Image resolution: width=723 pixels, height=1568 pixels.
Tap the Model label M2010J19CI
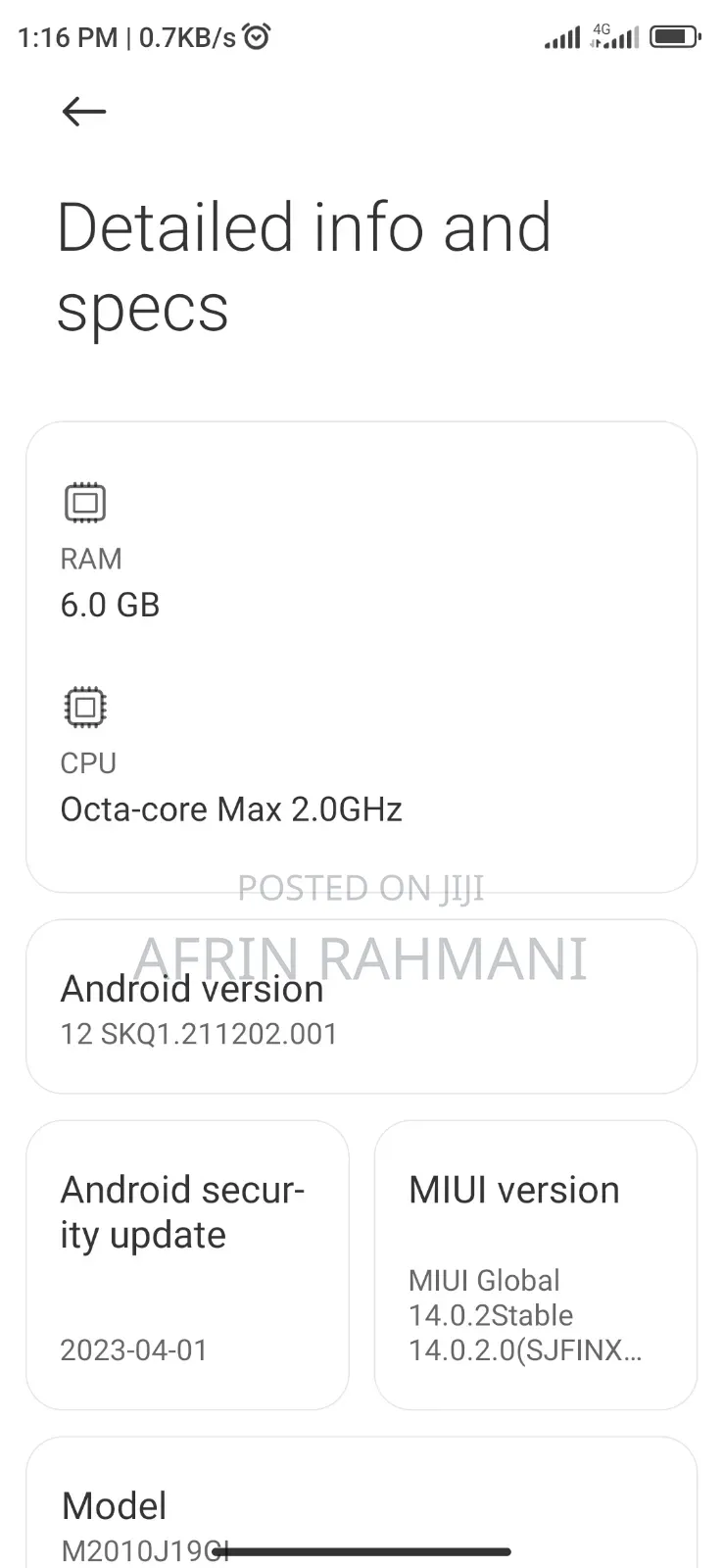(144, 1551)
